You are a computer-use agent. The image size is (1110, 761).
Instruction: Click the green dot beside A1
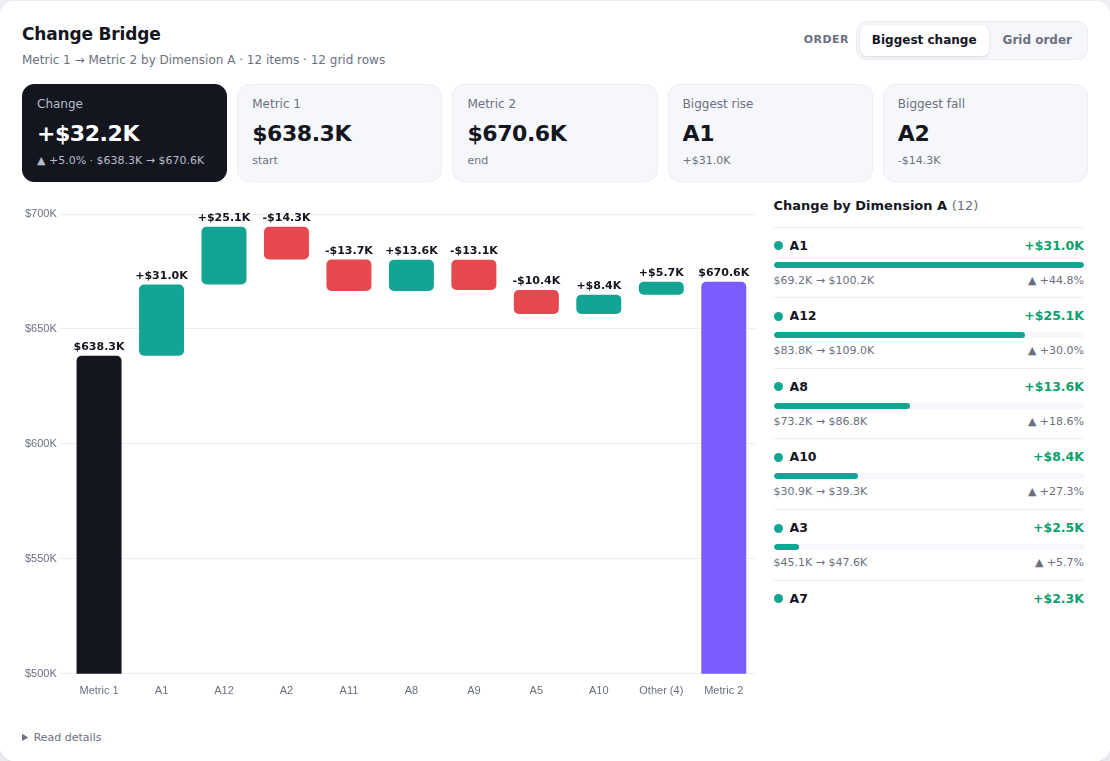pos(779,246)
